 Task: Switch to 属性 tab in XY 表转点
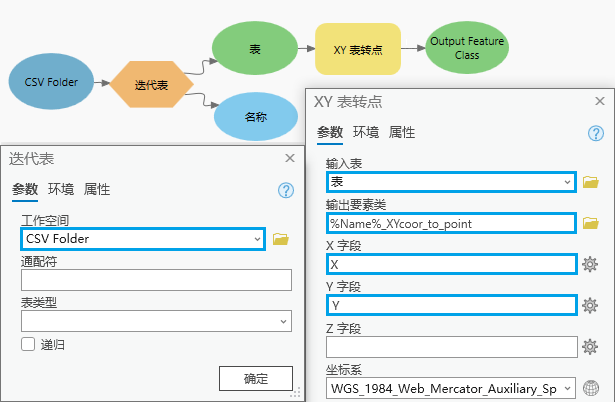[x=402, y=132]
